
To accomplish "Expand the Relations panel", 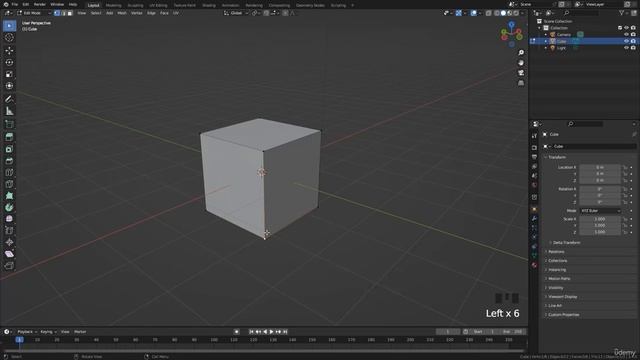I will [x=556, y=252].
